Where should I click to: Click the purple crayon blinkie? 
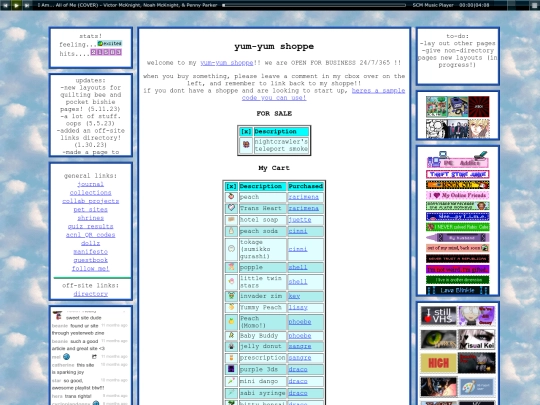click(x=457, y=238)
